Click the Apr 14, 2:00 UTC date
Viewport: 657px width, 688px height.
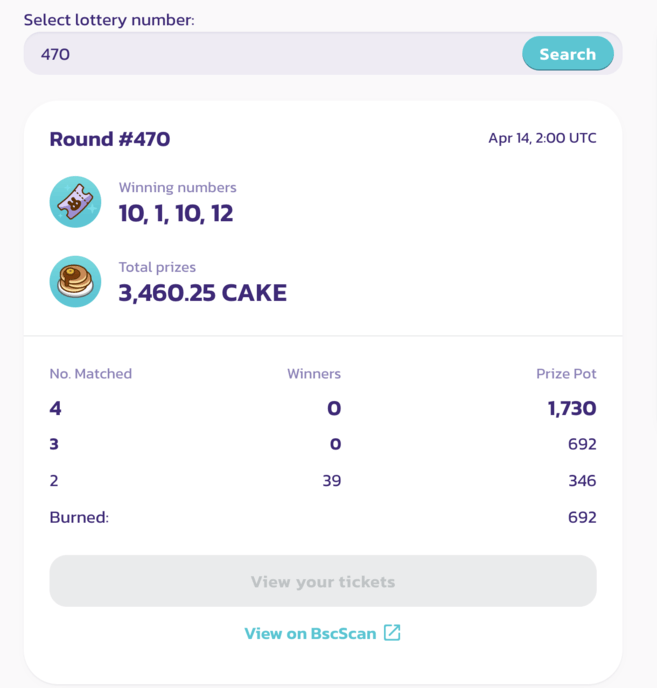(x=542, y=138)
